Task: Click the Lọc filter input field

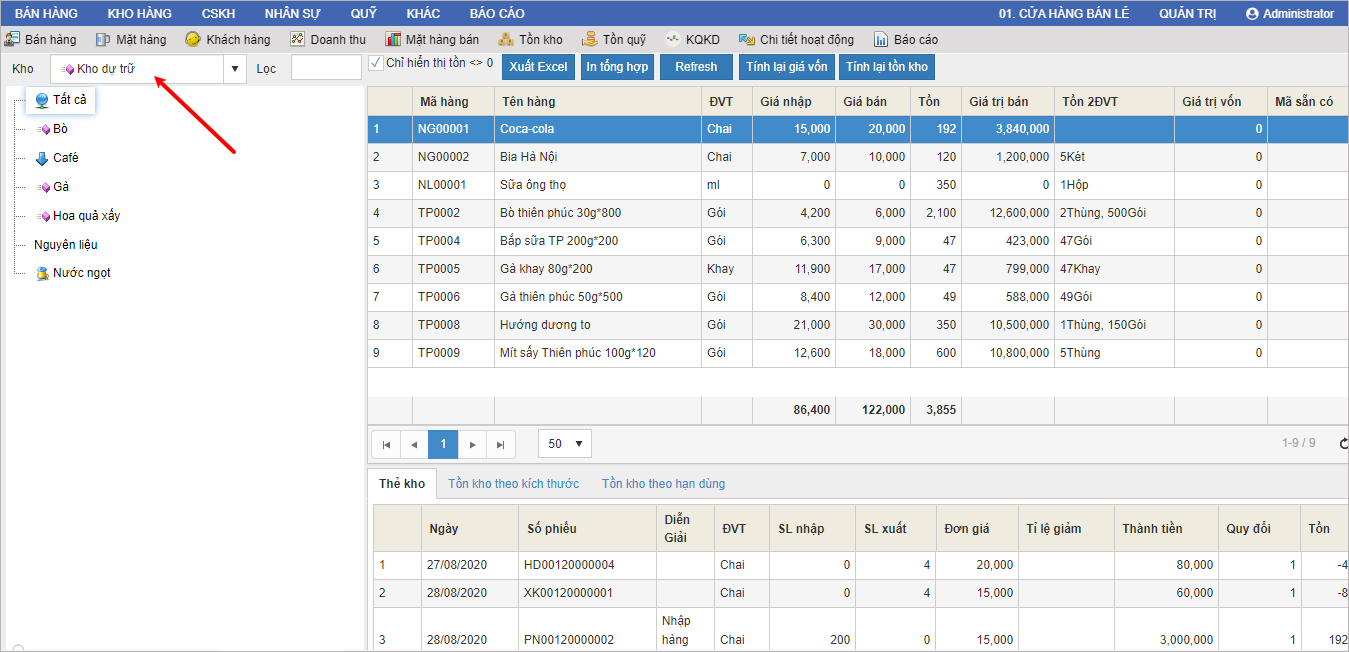Action: tap(326, 68)
